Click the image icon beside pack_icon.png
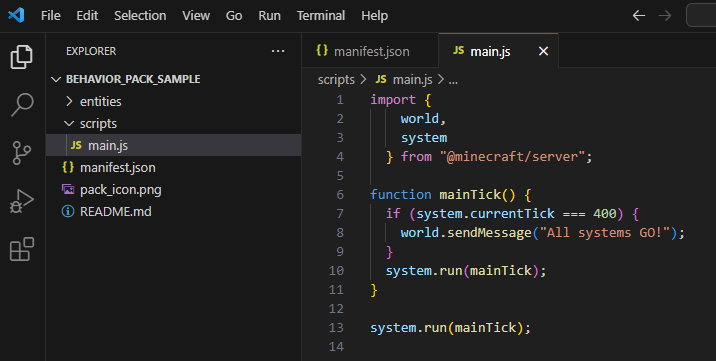The width and height of the screenshot is (716, 361). (68, 189)
